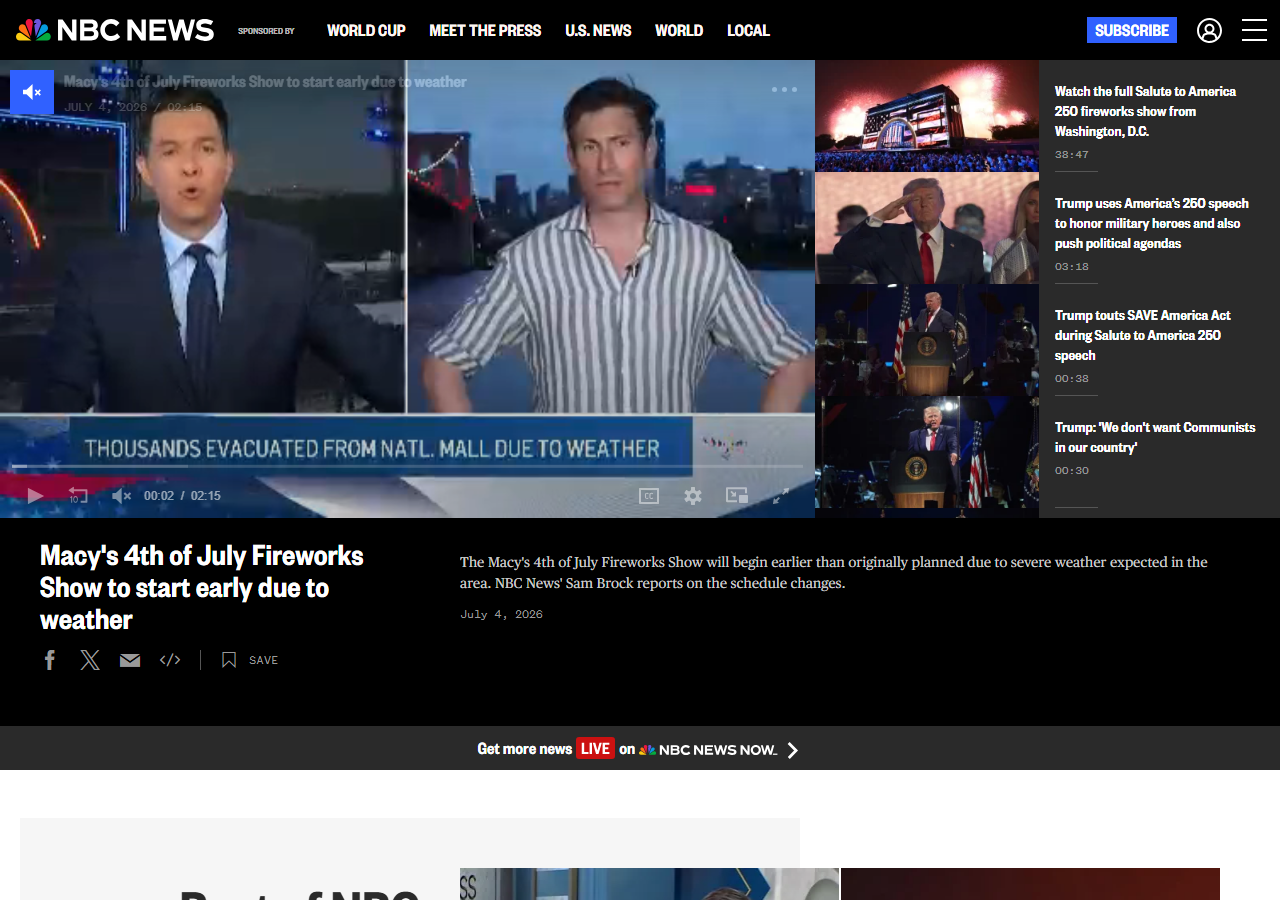Click the 00:30 duration label
Viewport: 1280px width, 900px height.
(x=1071, y=471)
